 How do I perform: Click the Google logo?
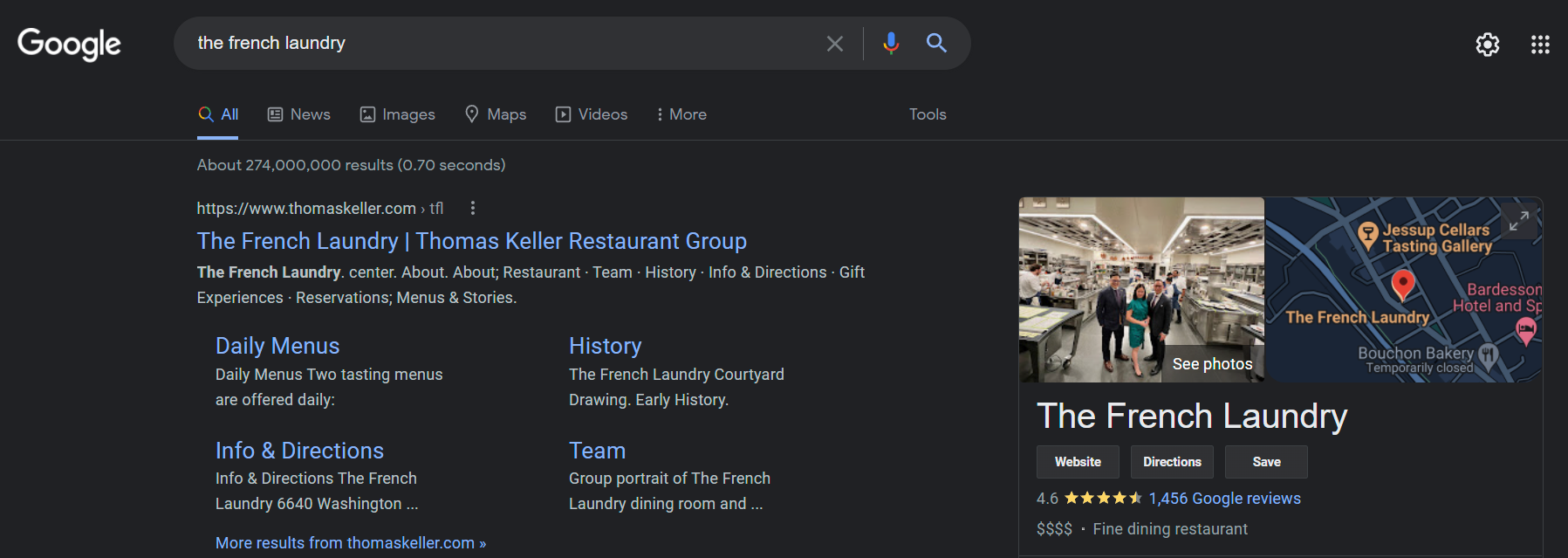coord(69,44)
